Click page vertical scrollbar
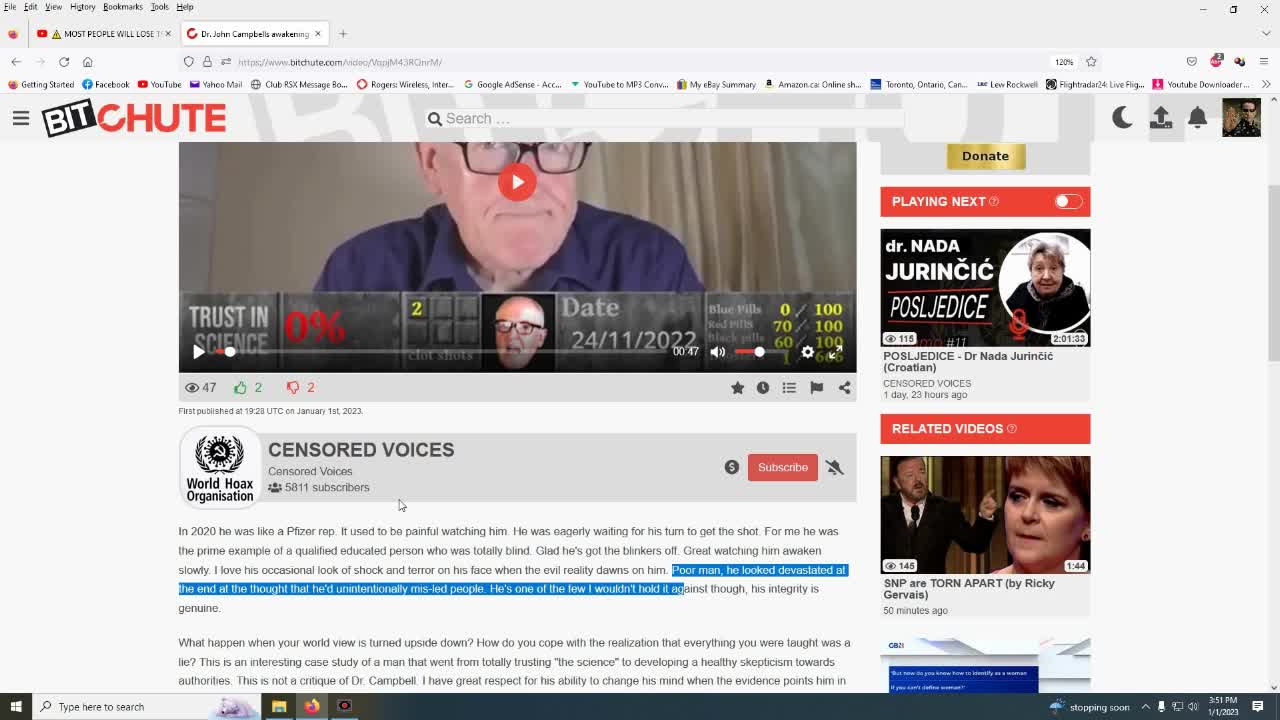Image resolution: width=1280 pixels, height=720 pixels. pos(1273,272)
